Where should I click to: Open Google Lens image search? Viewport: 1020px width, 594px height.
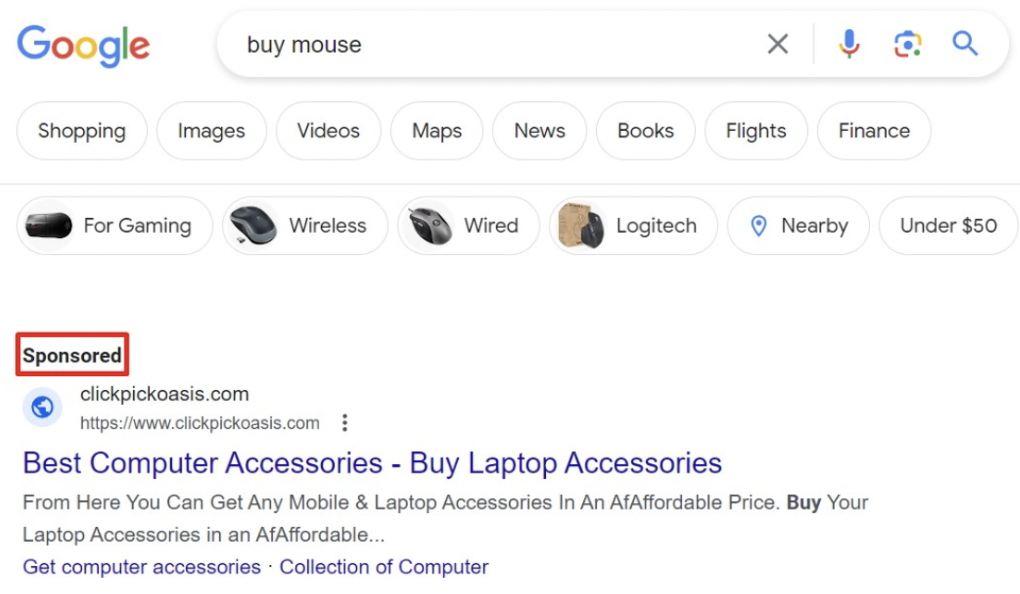pos(907,44)
